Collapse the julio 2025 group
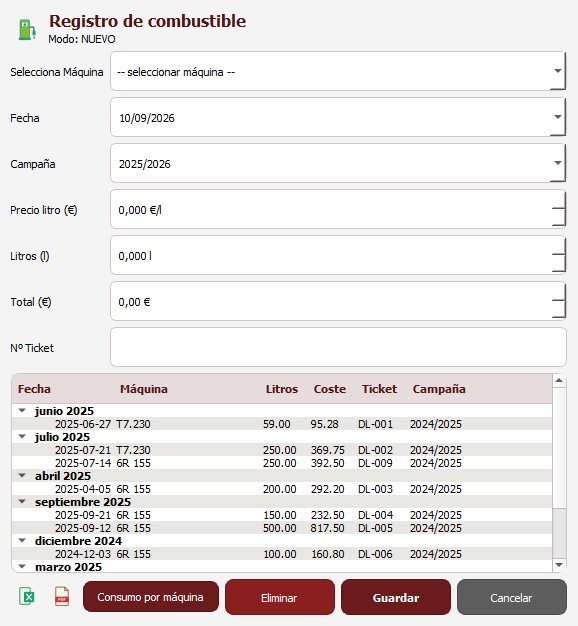Viewport: 578px width, 626px height. click(22, 436)
